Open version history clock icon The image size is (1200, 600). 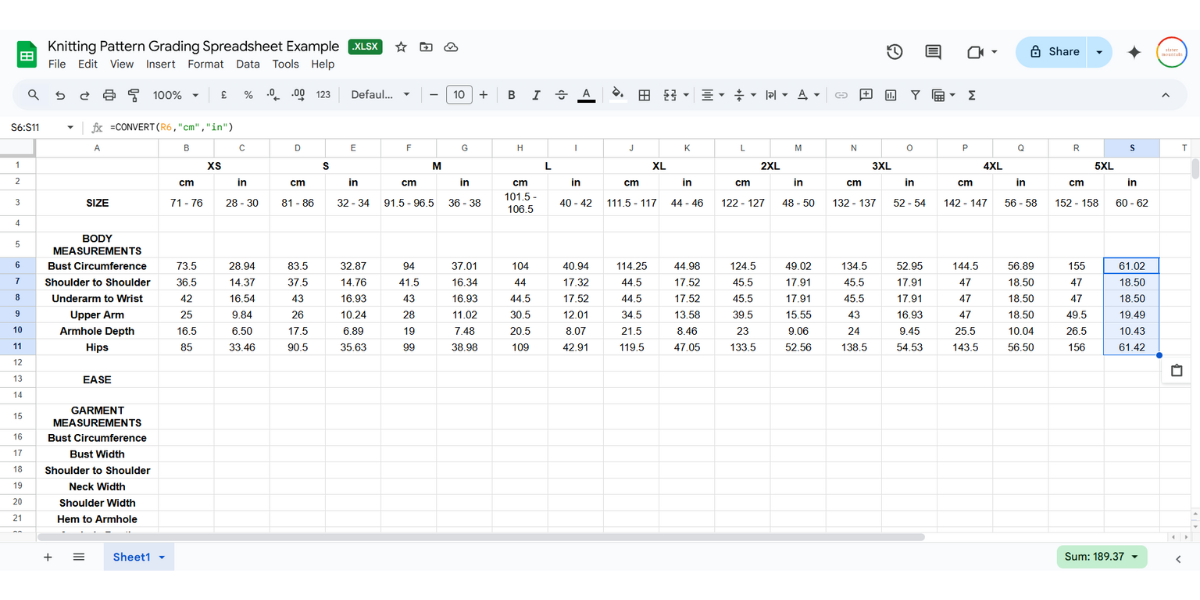[895, 52]
